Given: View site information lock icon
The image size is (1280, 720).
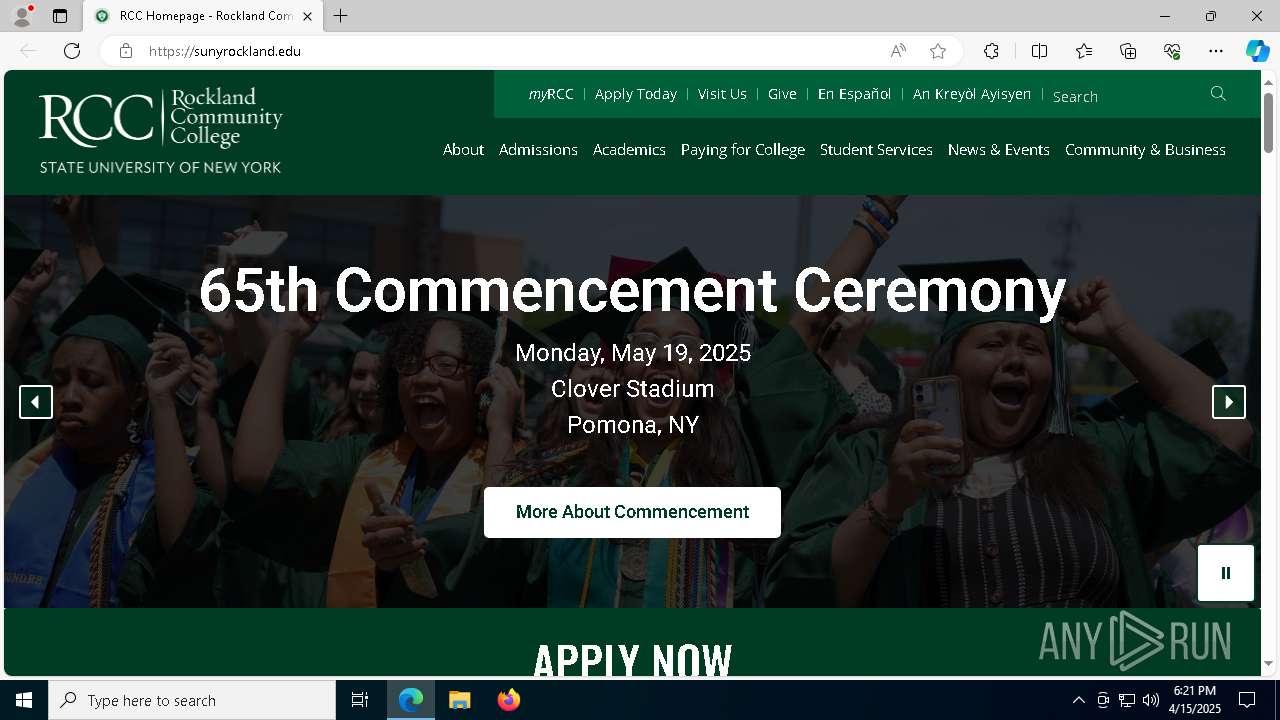Looking at the screenshot, I should [x=125, y=51].
